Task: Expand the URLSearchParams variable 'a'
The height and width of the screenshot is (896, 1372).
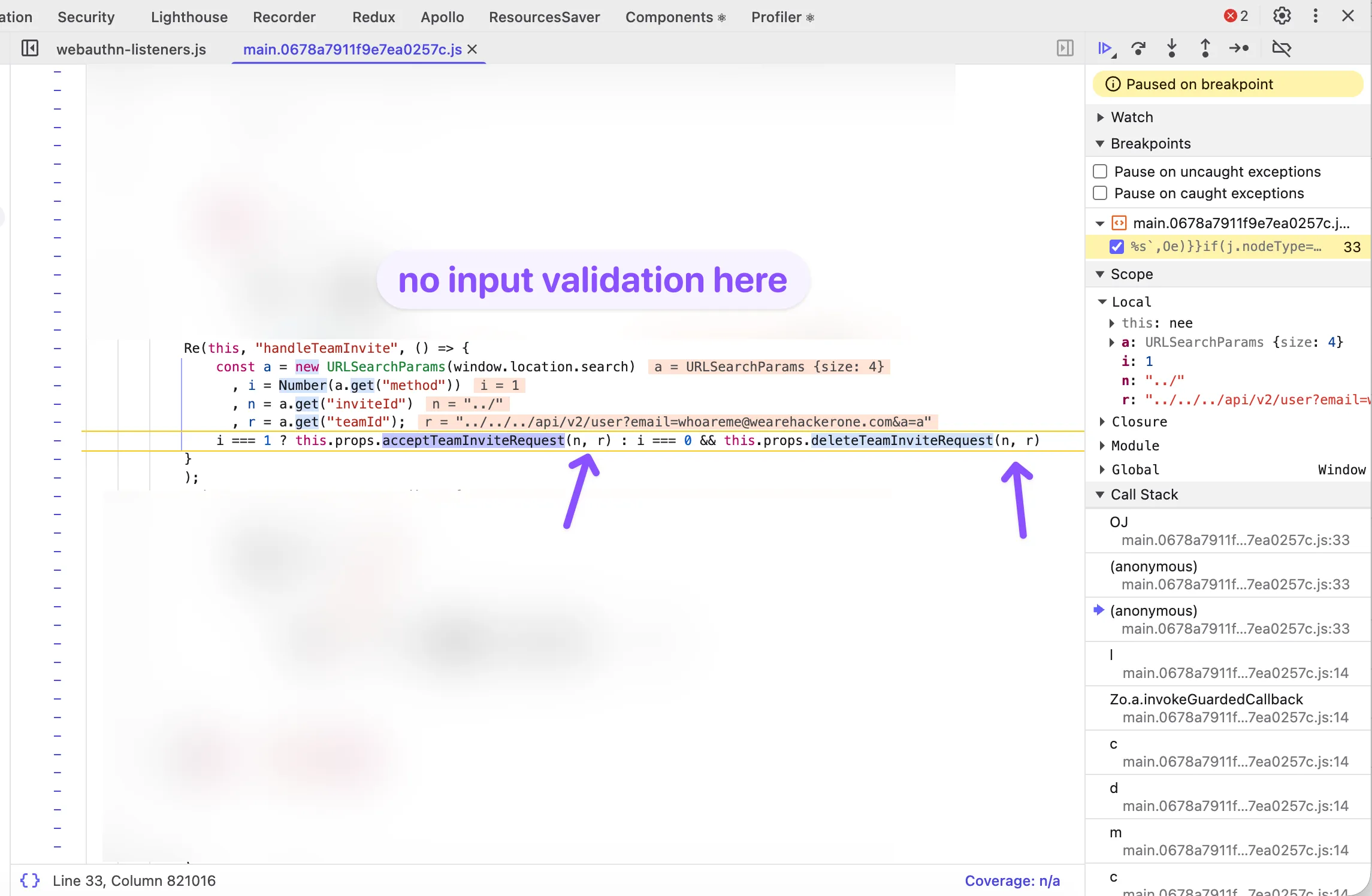Action: [x=1112, y=342]
